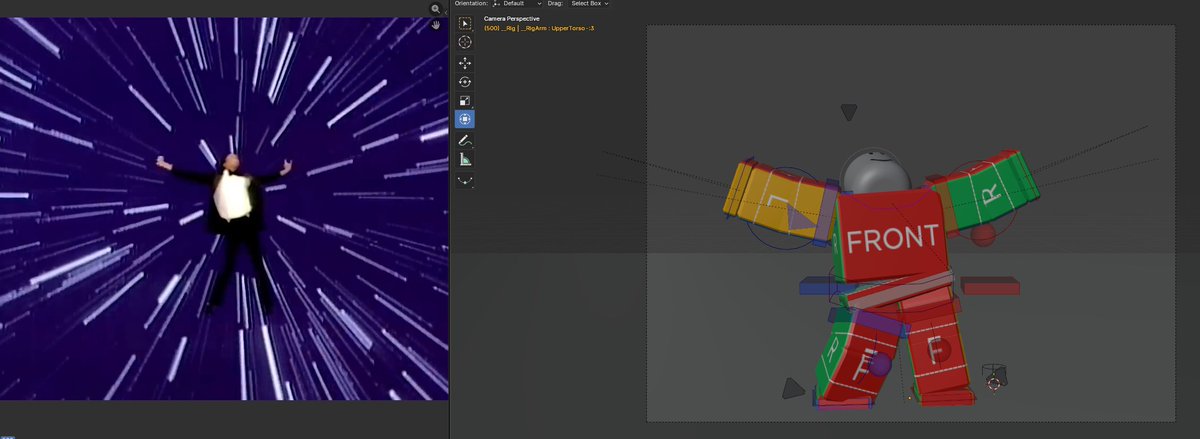The image size is (1200, 439).
Task: Click the triangle control above the head
Action: [848, 112]
